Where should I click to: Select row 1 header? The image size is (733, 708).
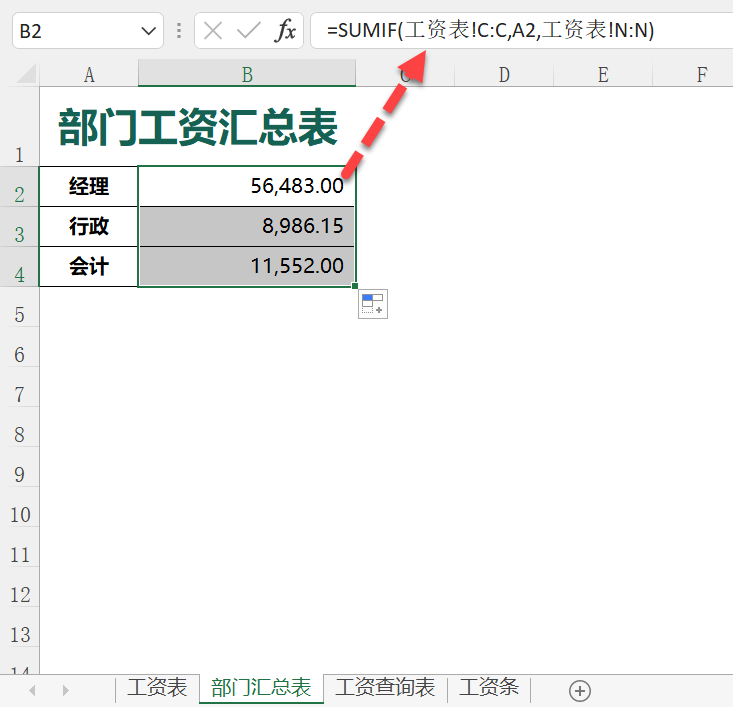19,126
